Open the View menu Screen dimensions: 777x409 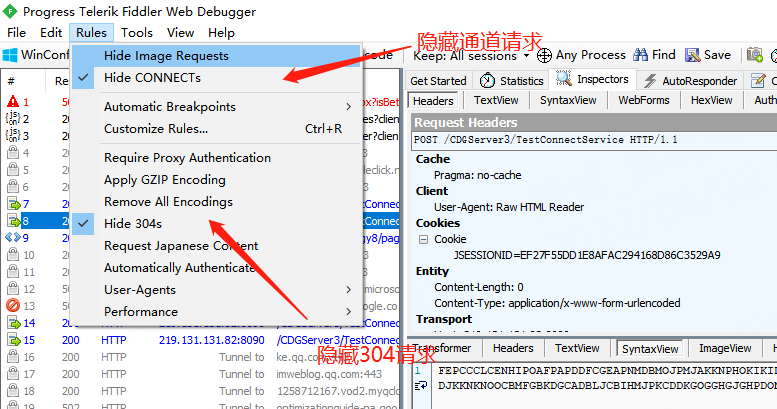(x=180, y=33)
